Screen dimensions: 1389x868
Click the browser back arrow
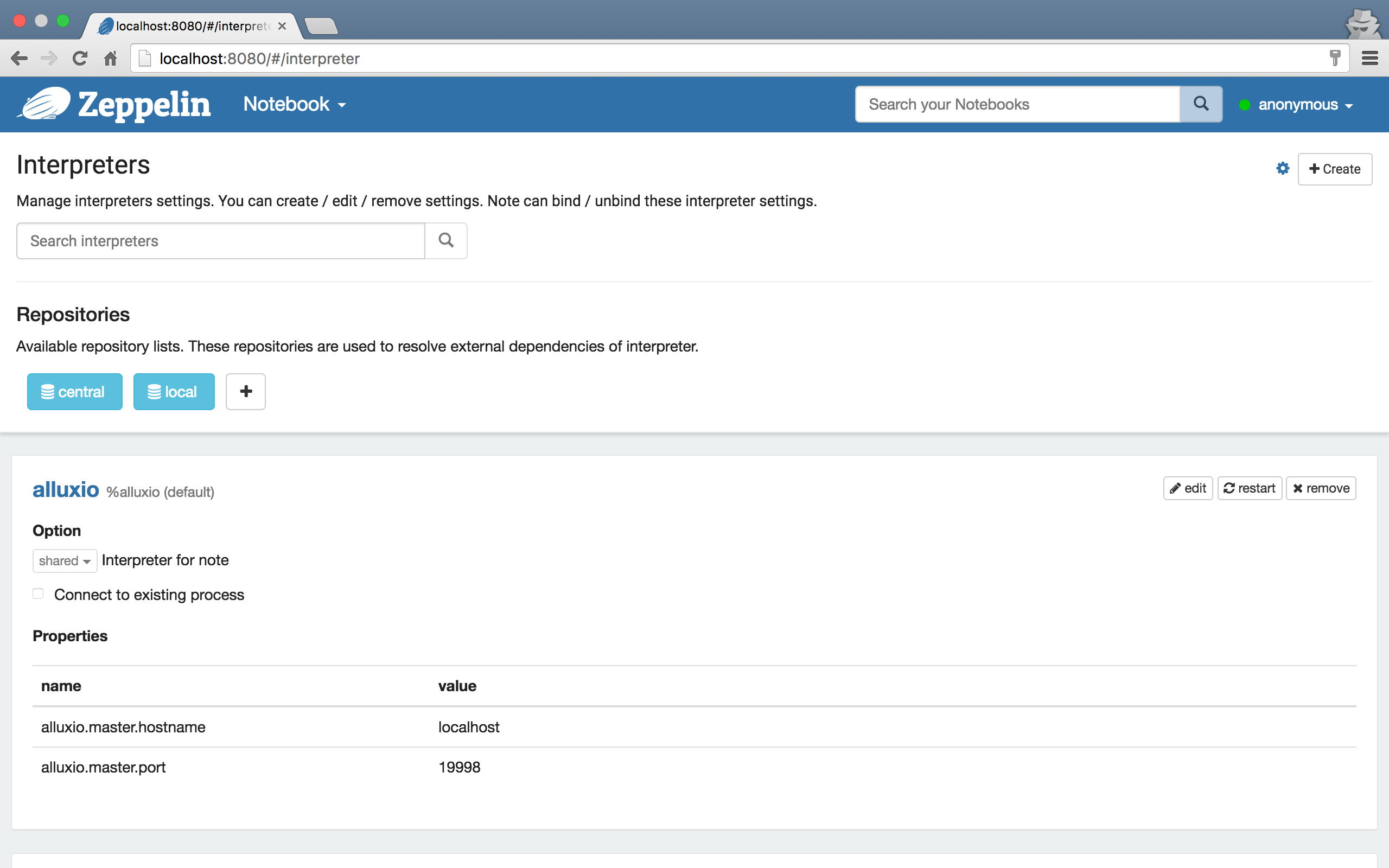click(x=20, y=59)
